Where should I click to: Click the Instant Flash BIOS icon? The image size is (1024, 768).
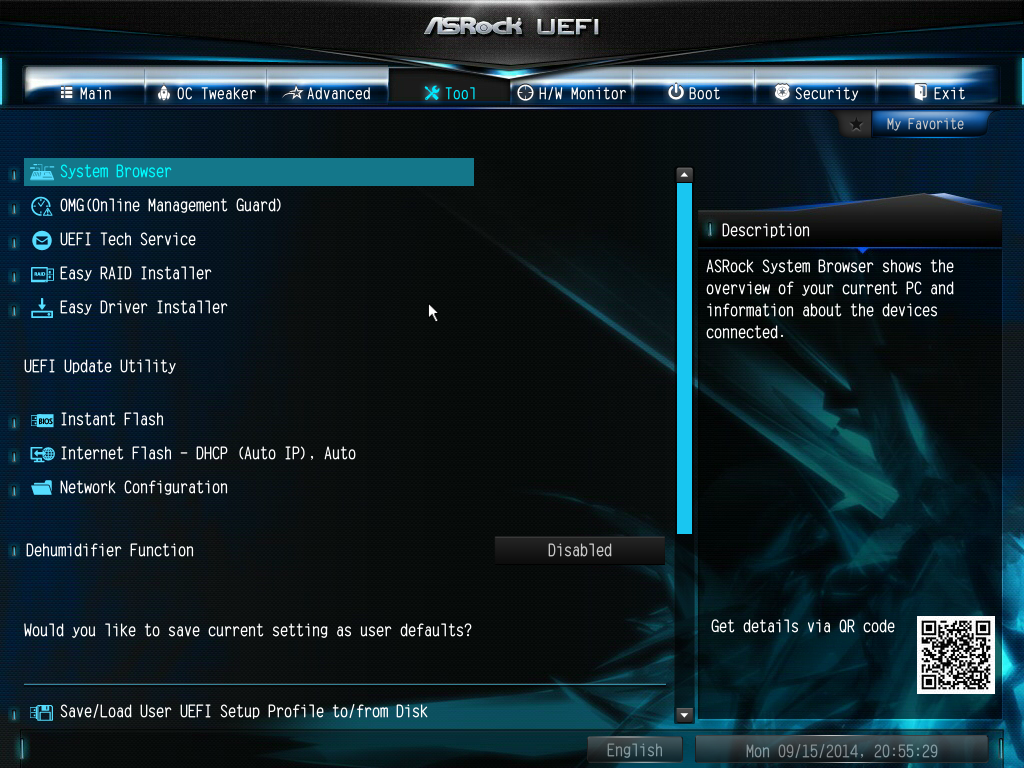click(42, 421)
